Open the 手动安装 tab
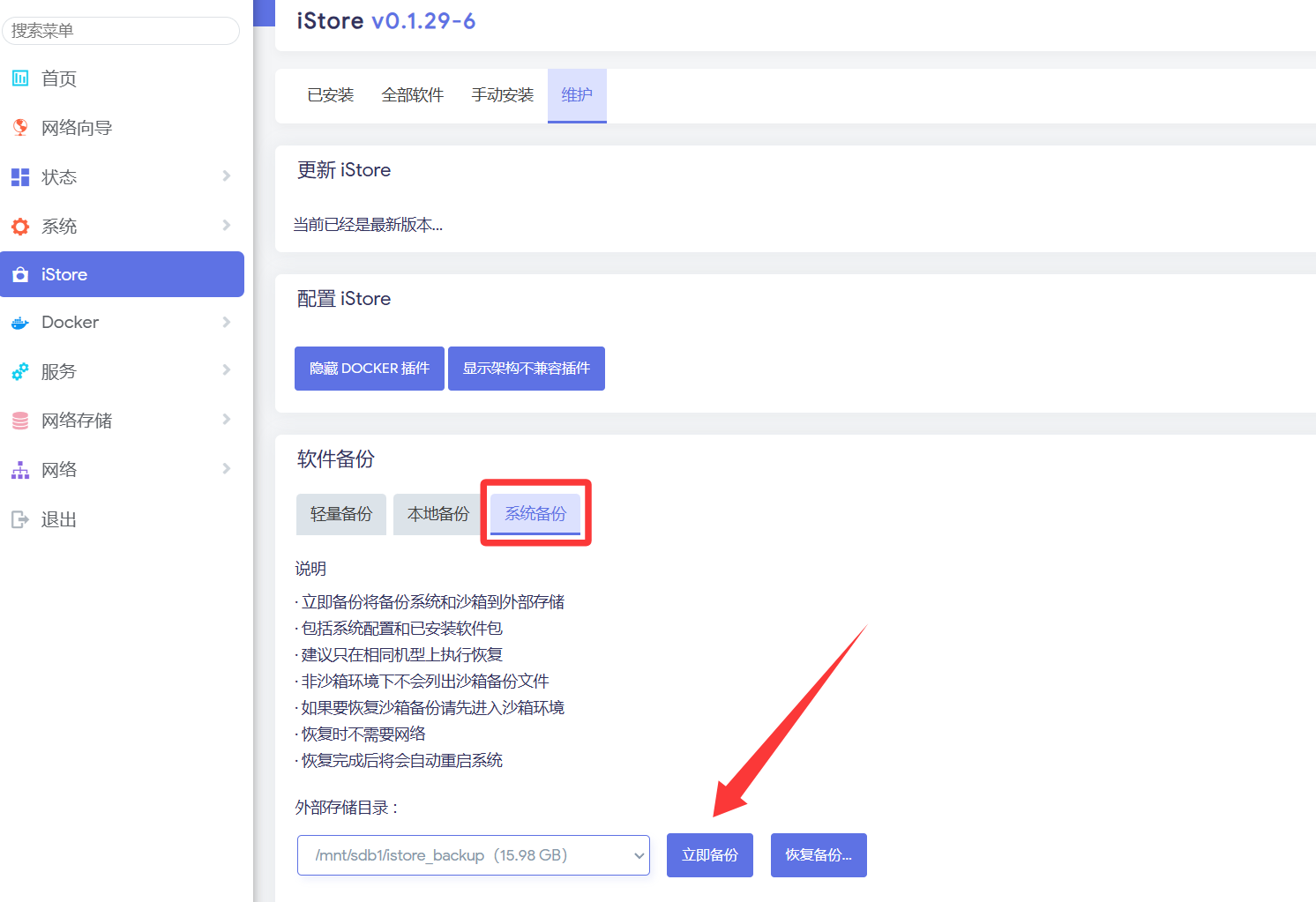Image resolution: width=1316 pixels, height=902 pixels. point(502,95)
